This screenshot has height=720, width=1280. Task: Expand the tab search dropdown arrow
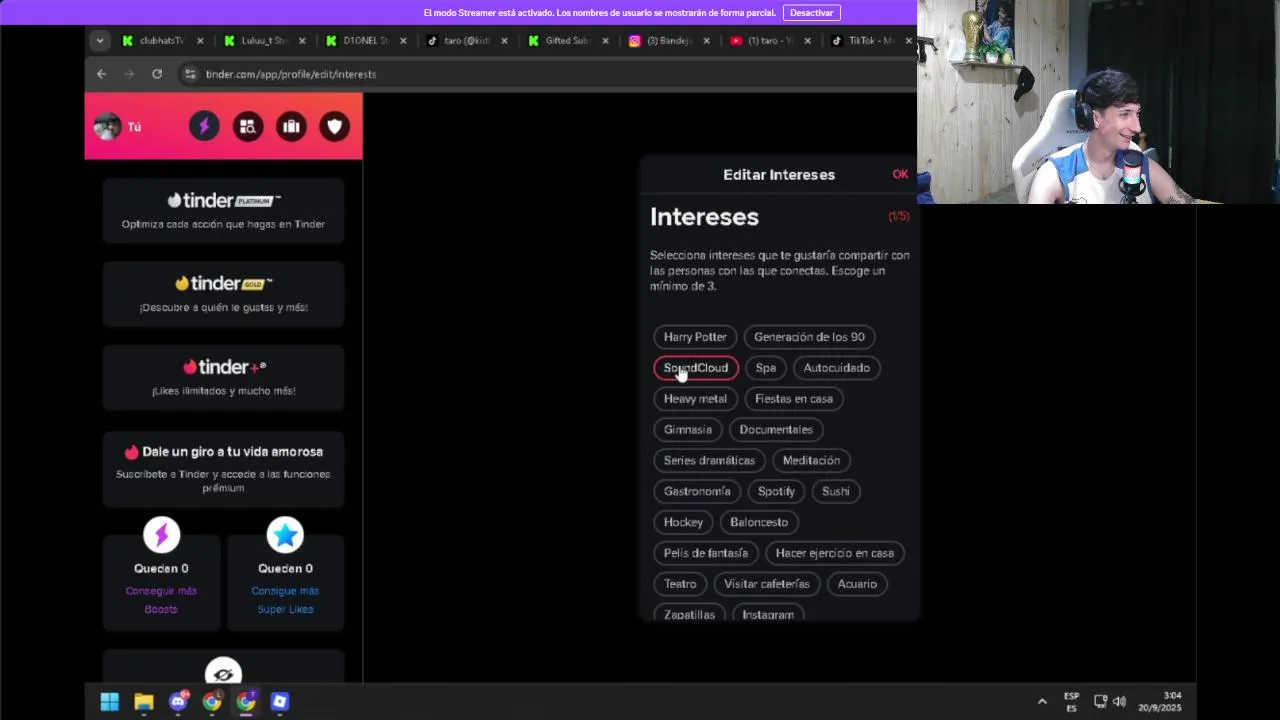[x=99, y=41]
